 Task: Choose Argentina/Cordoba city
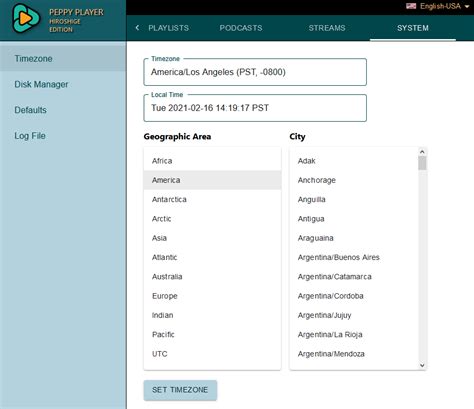click(x=354, y=296)
